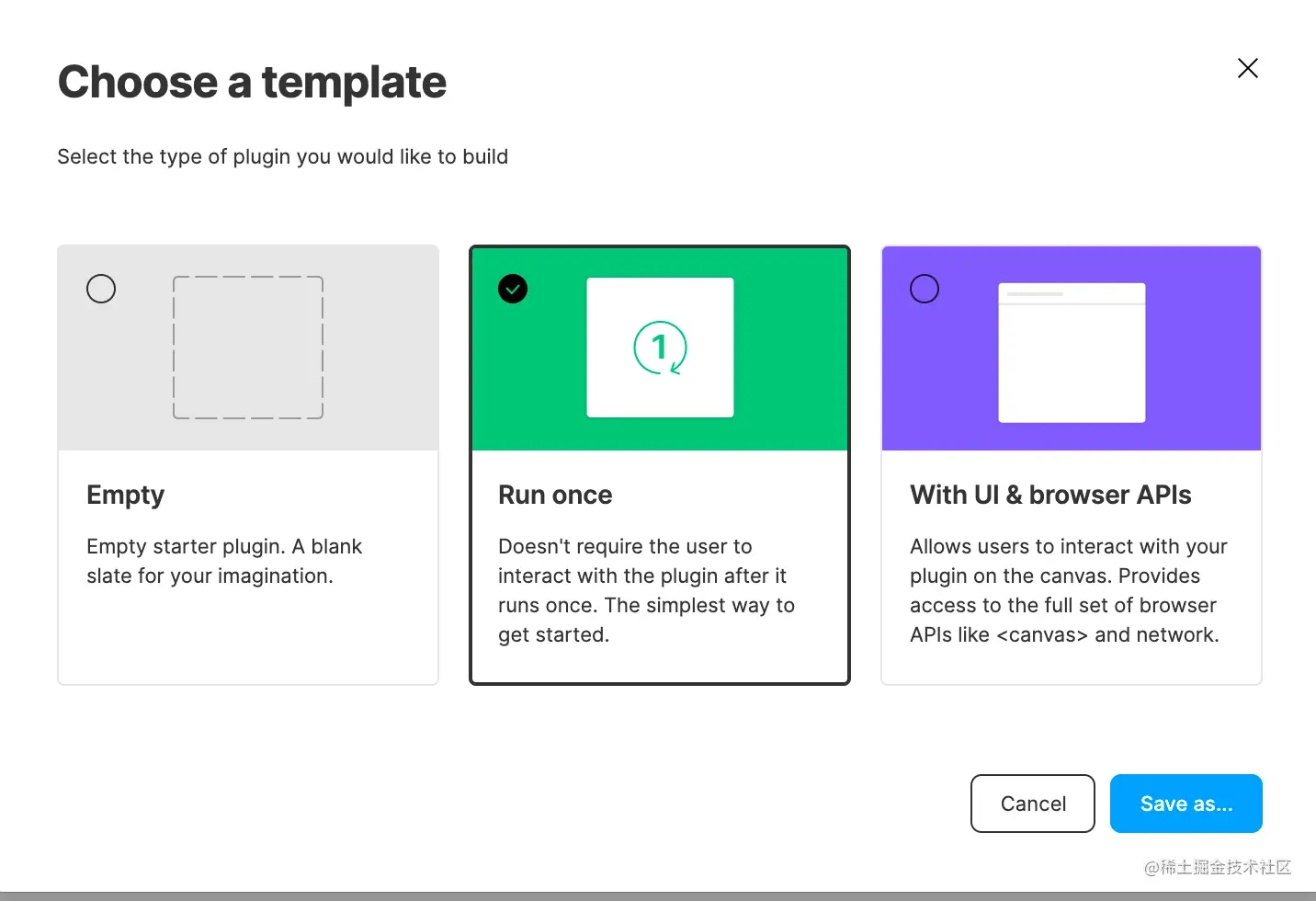Click the Empty card title
Viewport: 1316px width, 901px height.
tap(125, 496)
